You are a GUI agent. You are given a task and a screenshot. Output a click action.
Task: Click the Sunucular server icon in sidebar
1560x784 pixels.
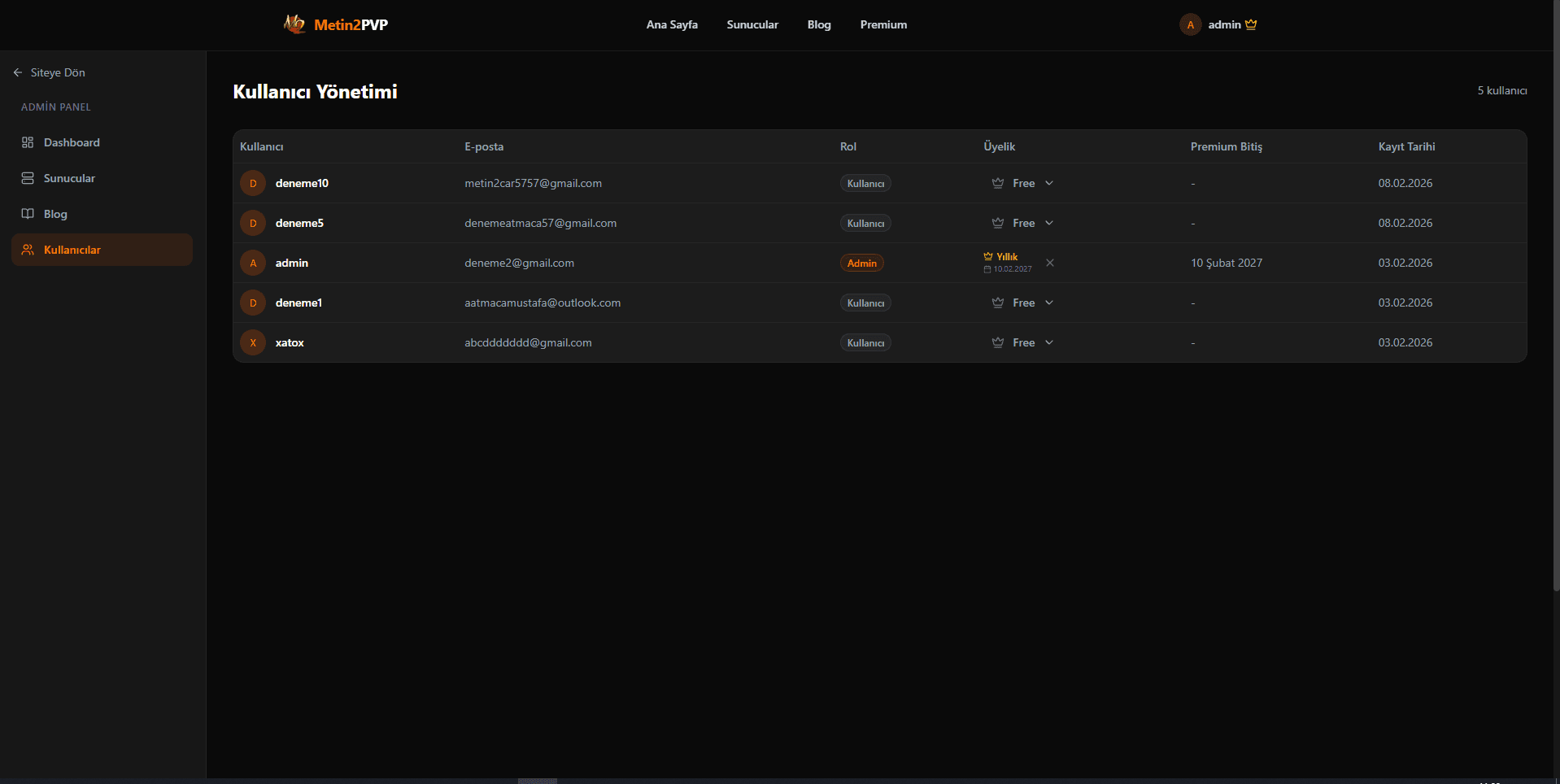[x=28, y=178]
